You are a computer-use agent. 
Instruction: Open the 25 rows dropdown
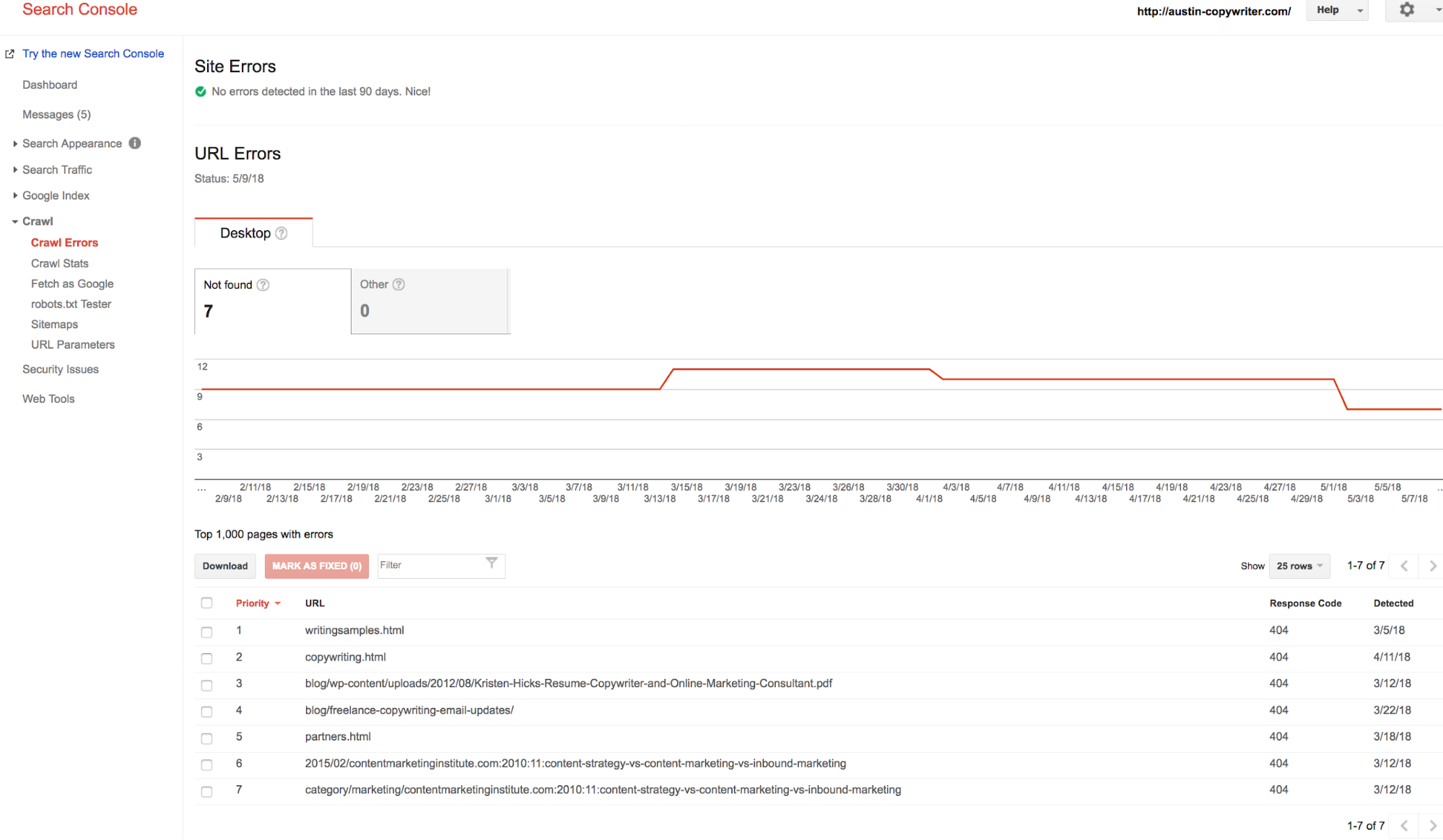coord(1299,566)
